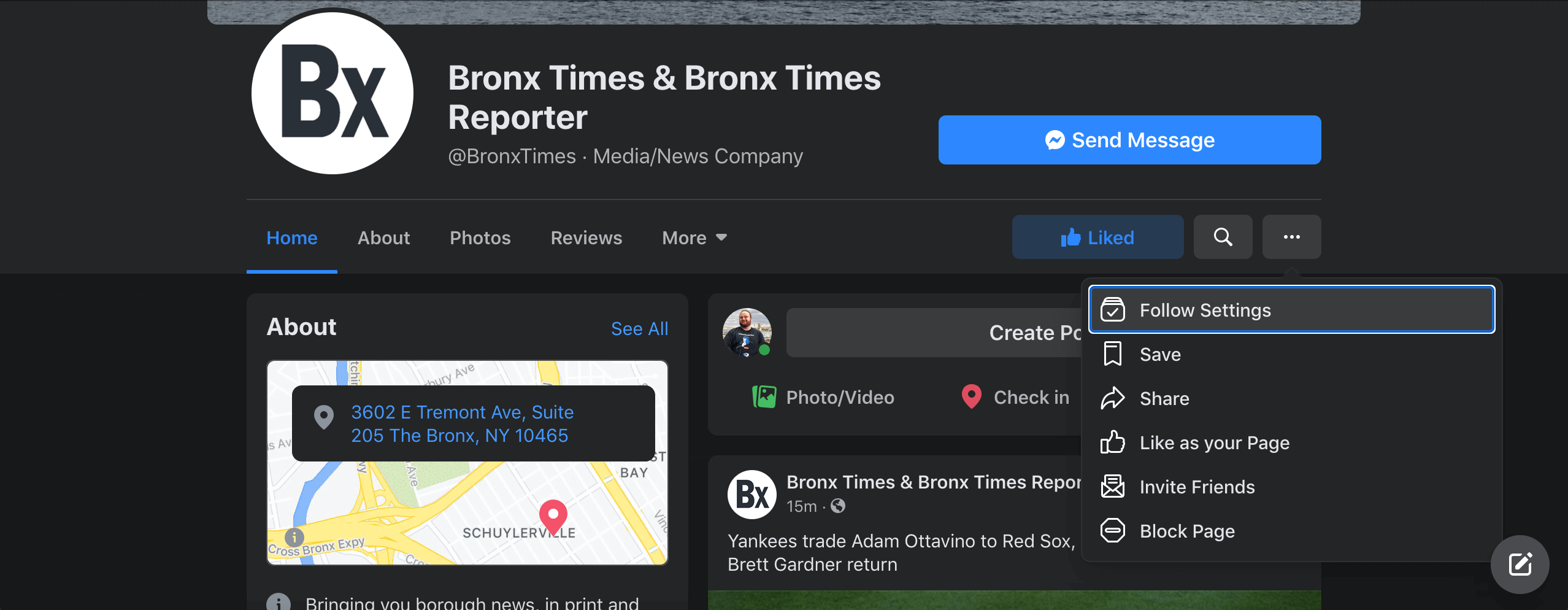Viewport: 1568px width, 610px height.
Task: Click the compose new message pencil icon
Action: point(1520,564)
